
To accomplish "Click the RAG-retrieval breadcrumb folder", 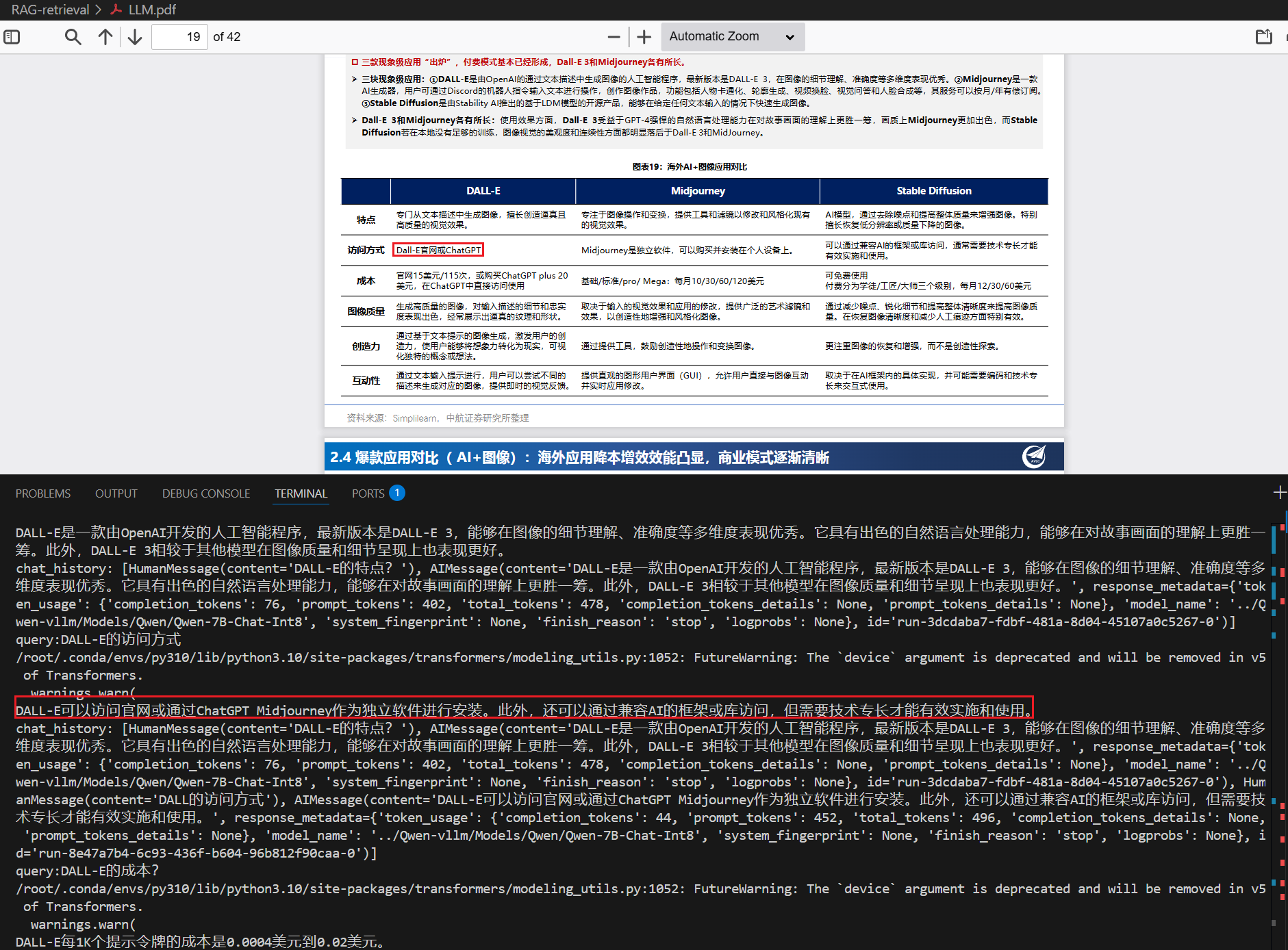I will click(x=51, y=10).
